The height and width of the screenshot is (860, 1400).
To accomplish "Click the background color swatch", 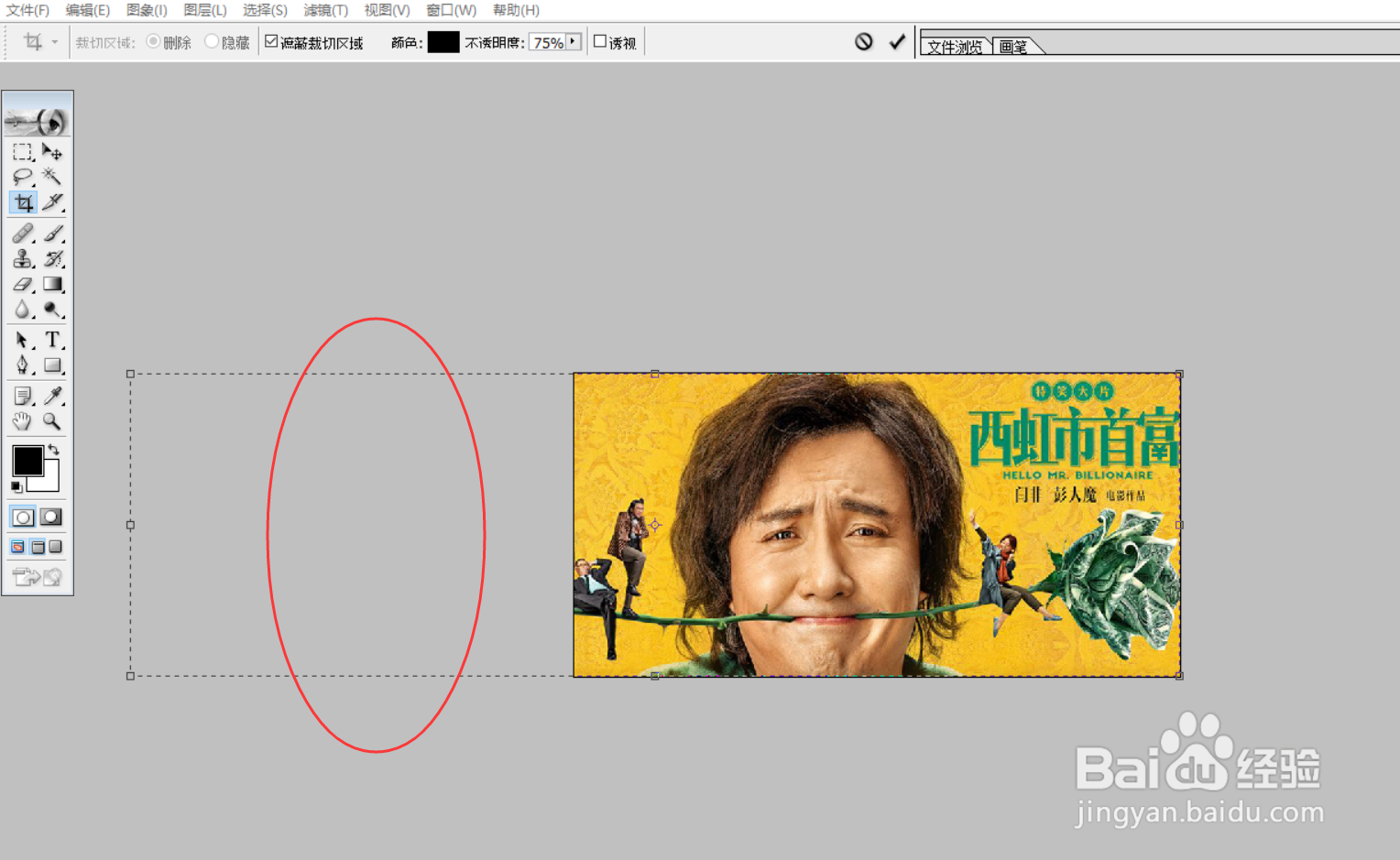I will tap(49, 481).
